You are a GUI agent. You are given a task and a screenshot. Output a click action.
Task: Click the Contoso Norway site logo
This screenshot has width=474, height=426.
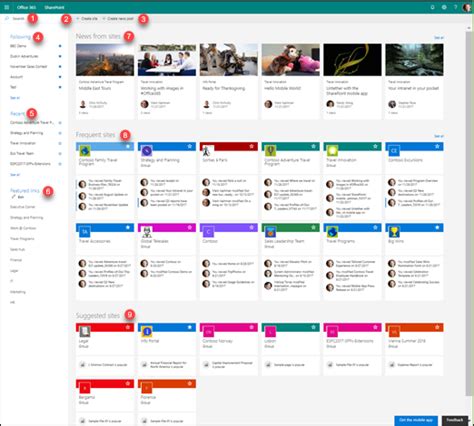208,332
